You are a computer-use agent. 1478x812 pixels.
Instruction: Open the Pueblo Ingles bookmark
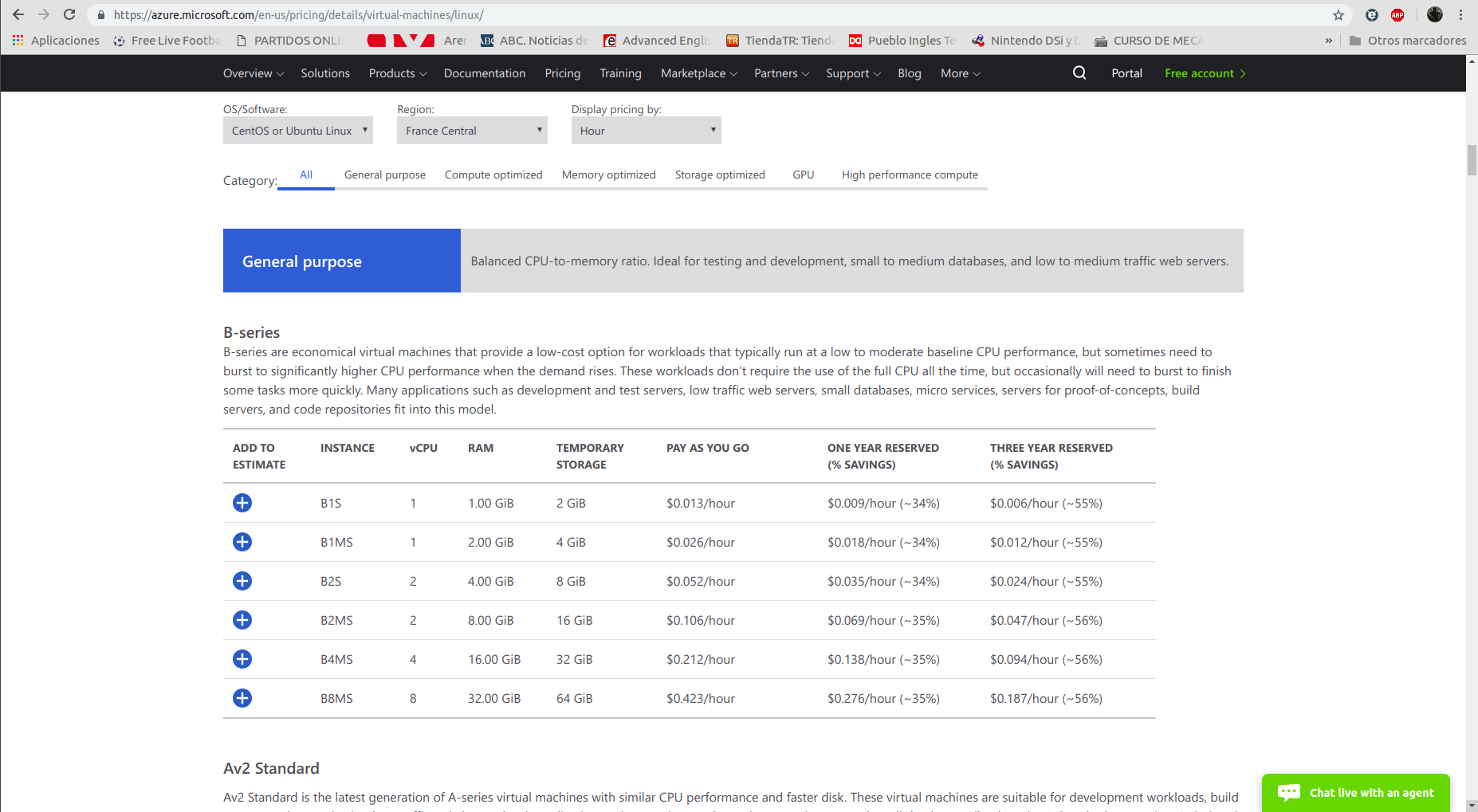tap(903, 41)
